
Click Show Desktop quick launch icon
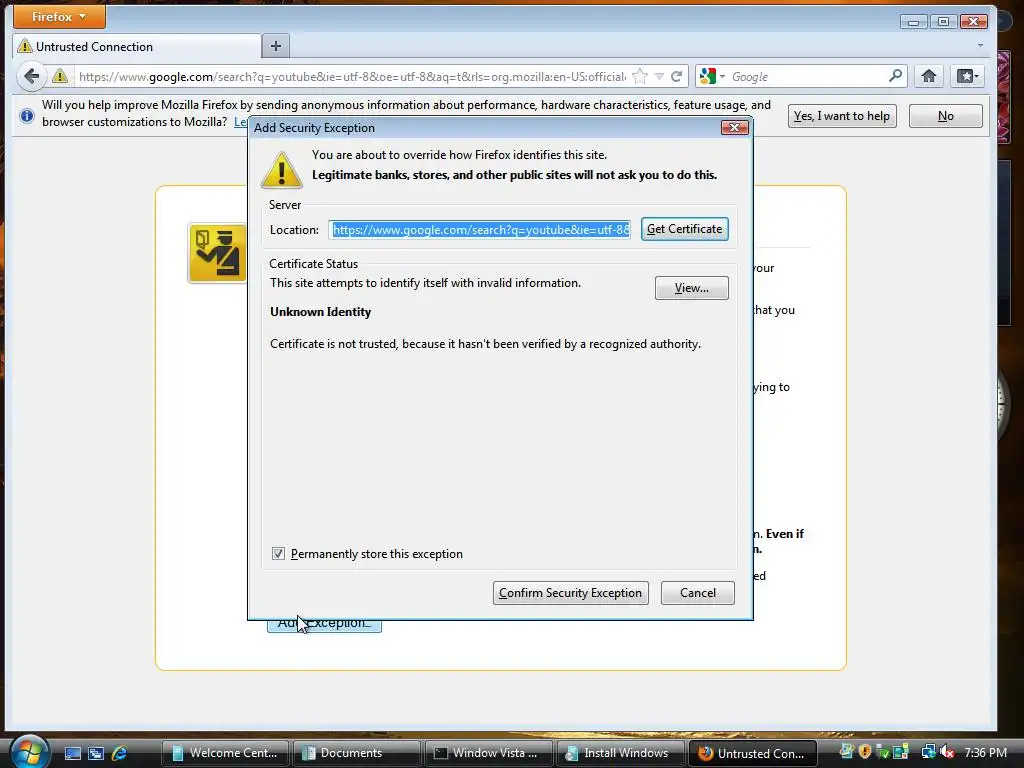[x=72, y=753]
